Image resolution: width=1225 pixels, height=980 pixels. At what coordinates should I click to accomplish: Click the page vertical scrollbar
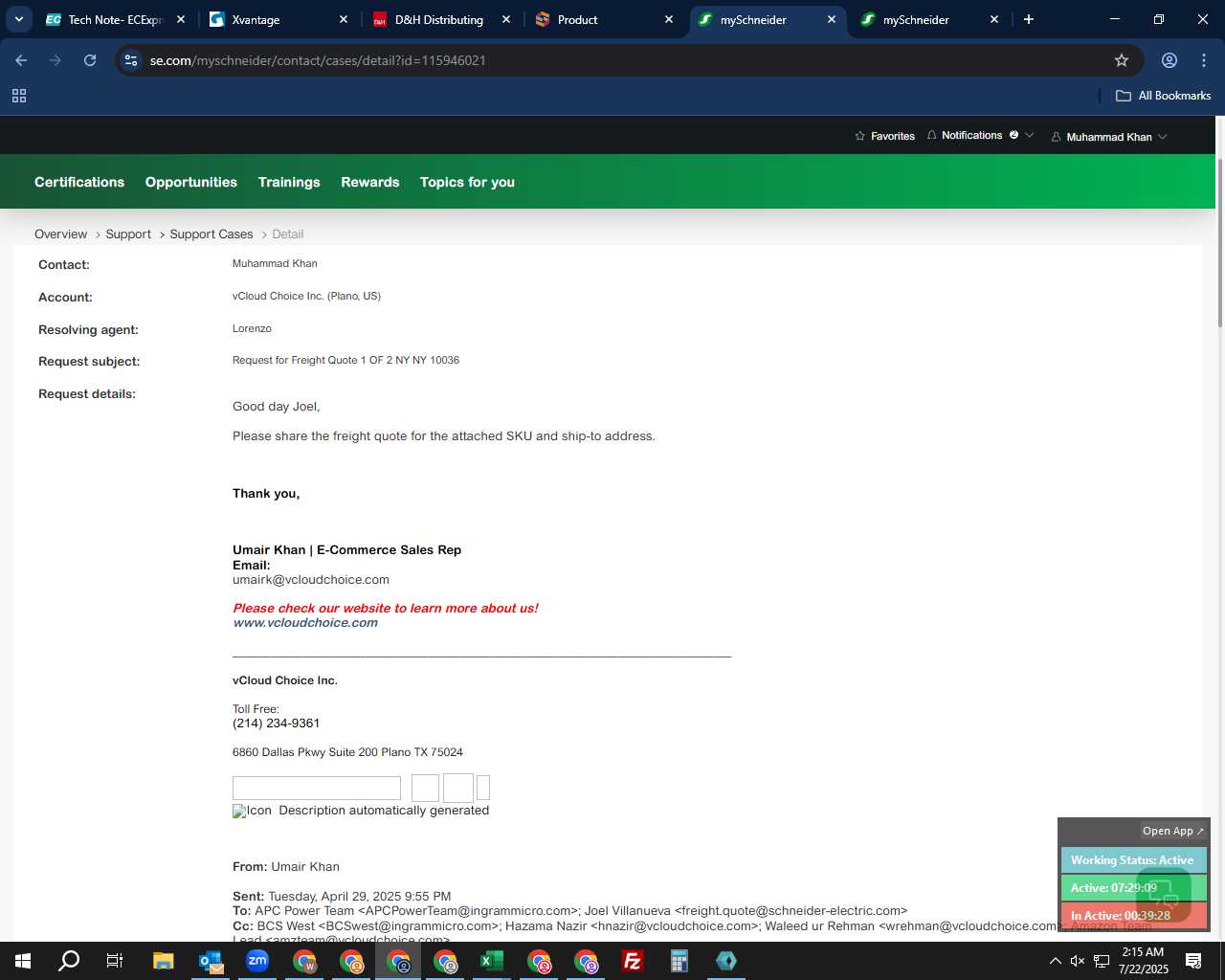pos(1219,243)
